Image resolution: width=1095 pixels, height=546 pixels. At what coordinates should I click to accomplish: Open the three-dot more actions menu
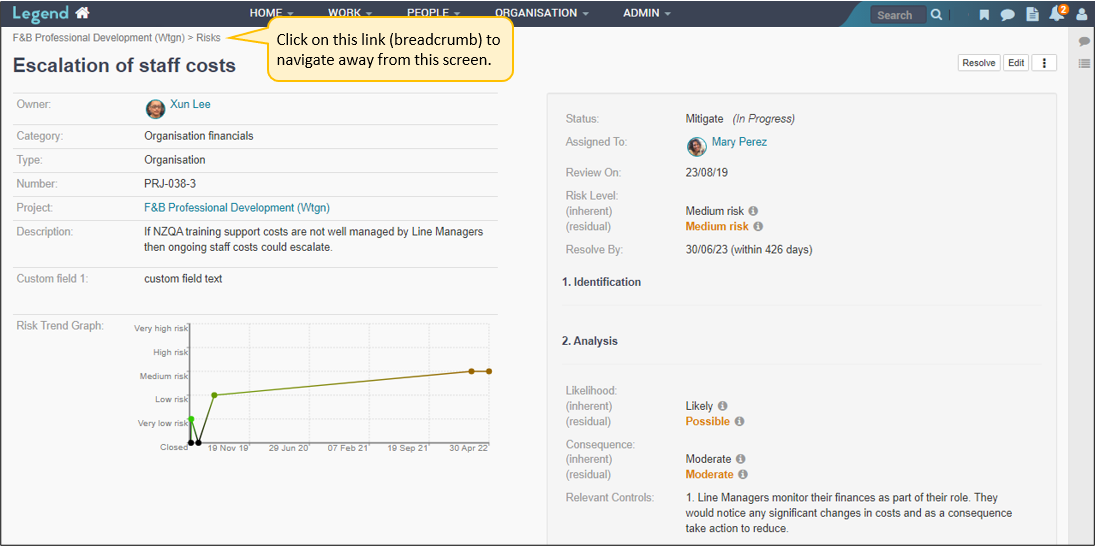[1044, 63]
